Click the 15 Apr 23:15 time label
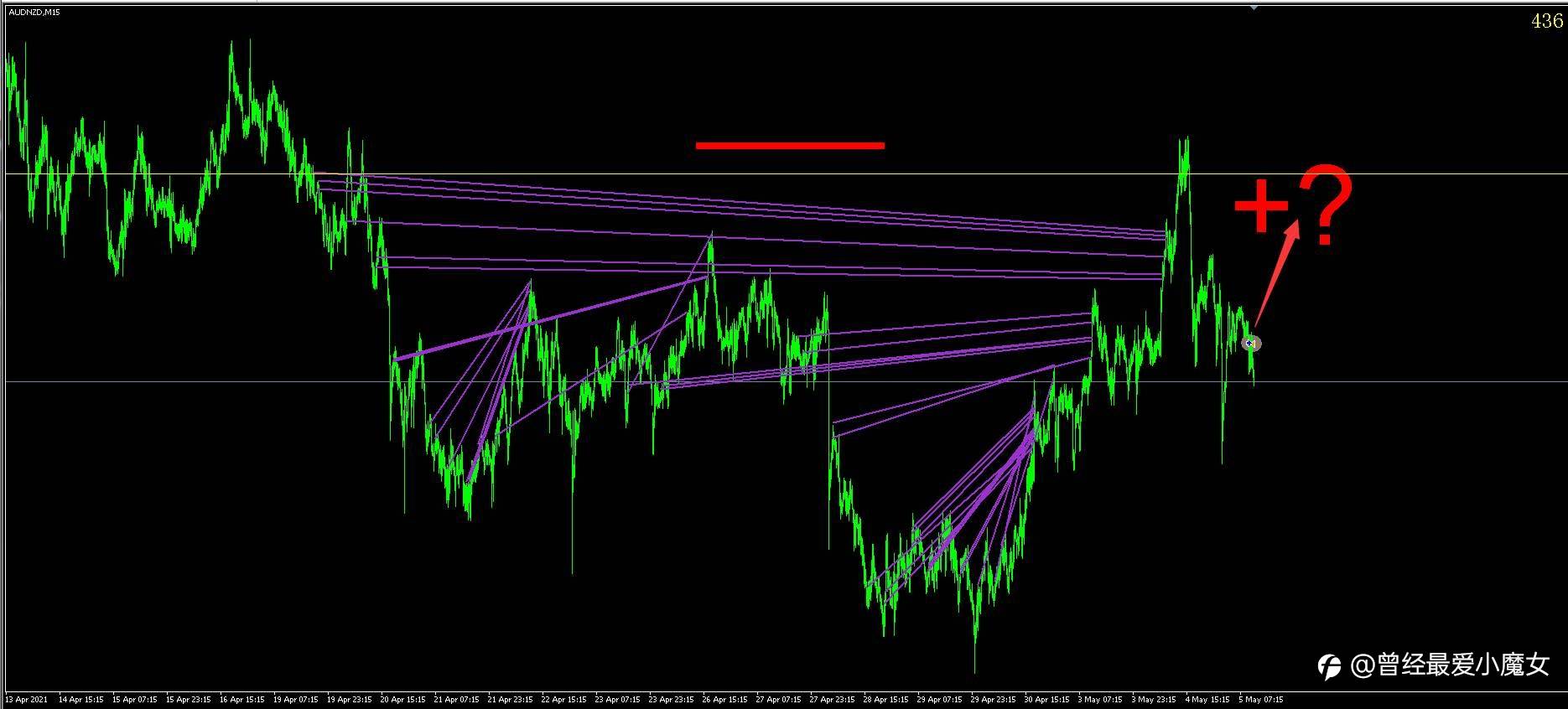This screenshot has width=1568, height=709. pos(188,699)
